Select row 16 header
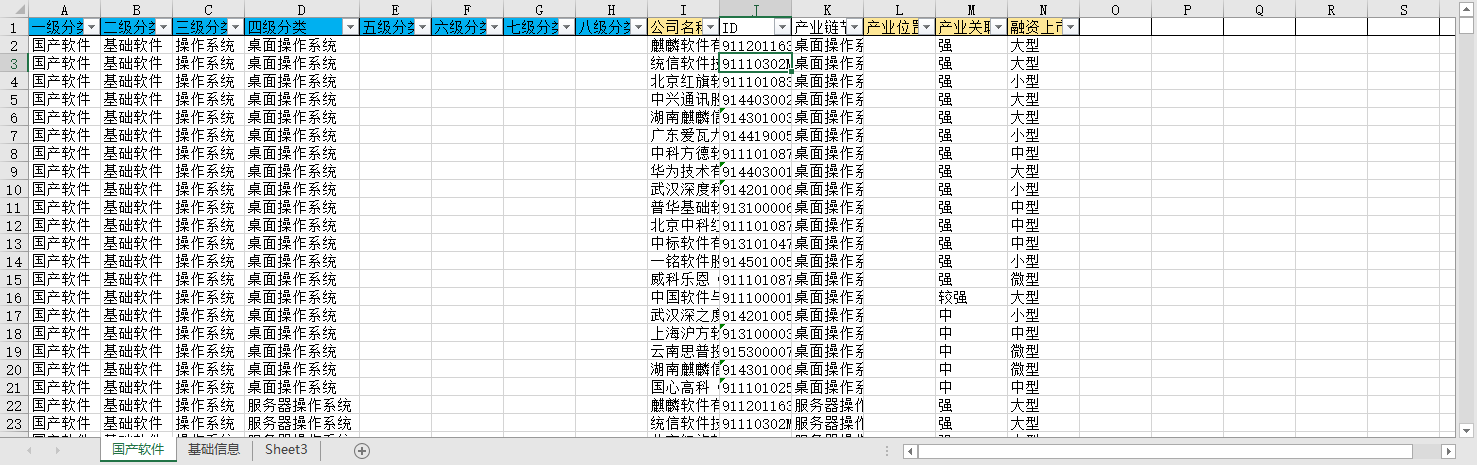This screenshot has height=465, width=1477. click(14, 297)
